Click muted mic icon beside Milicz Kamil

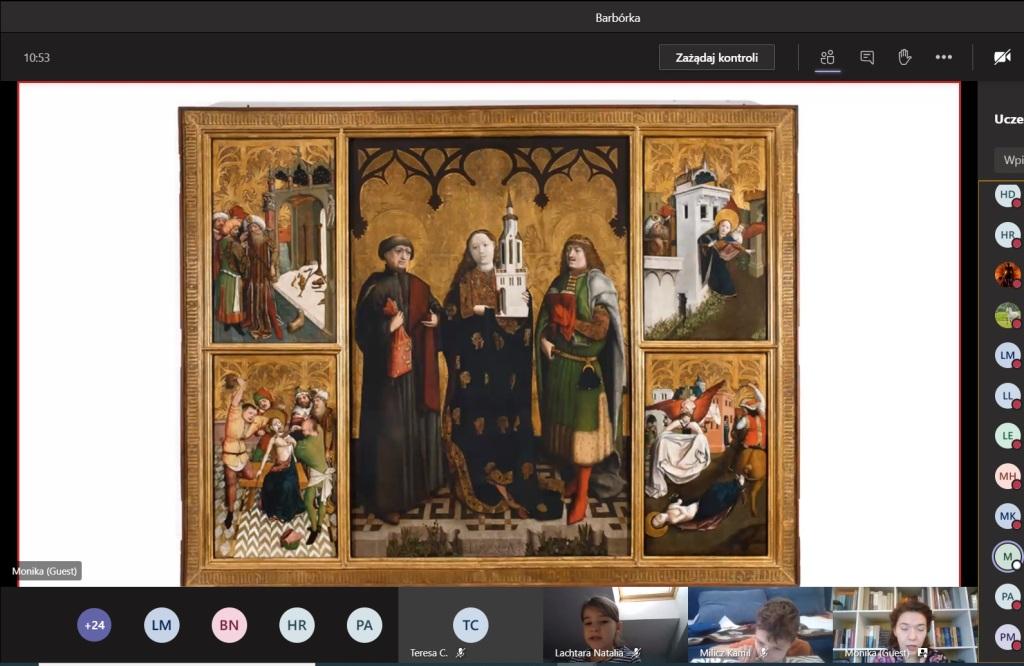coord(763,652)
